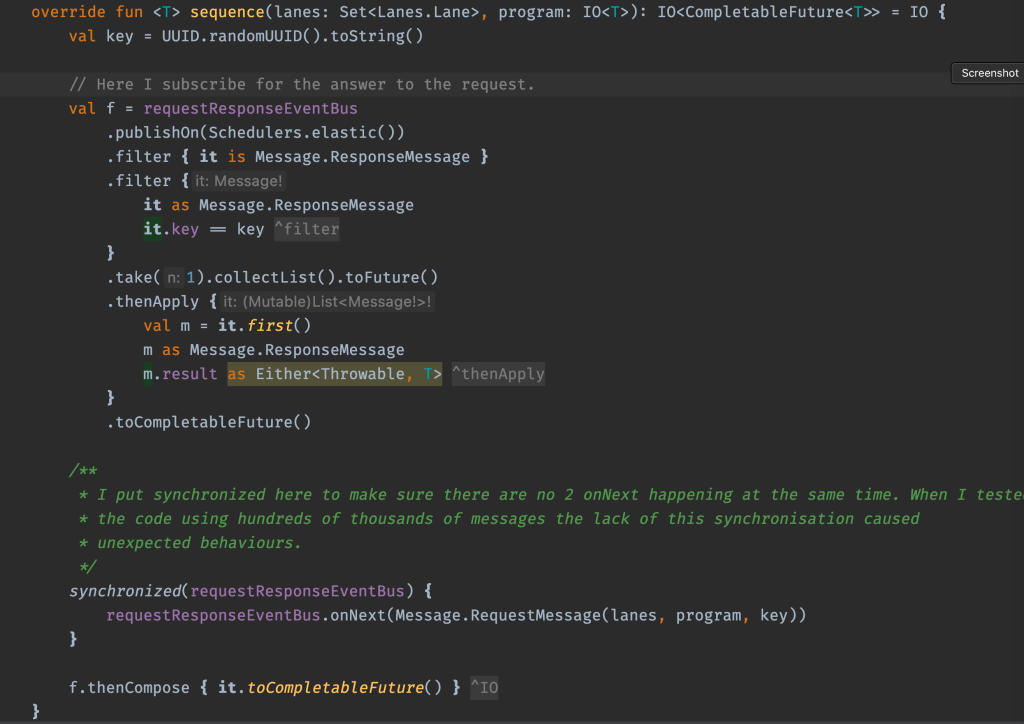
Task: Click the ^IO inlay hint
Action: 484,688
